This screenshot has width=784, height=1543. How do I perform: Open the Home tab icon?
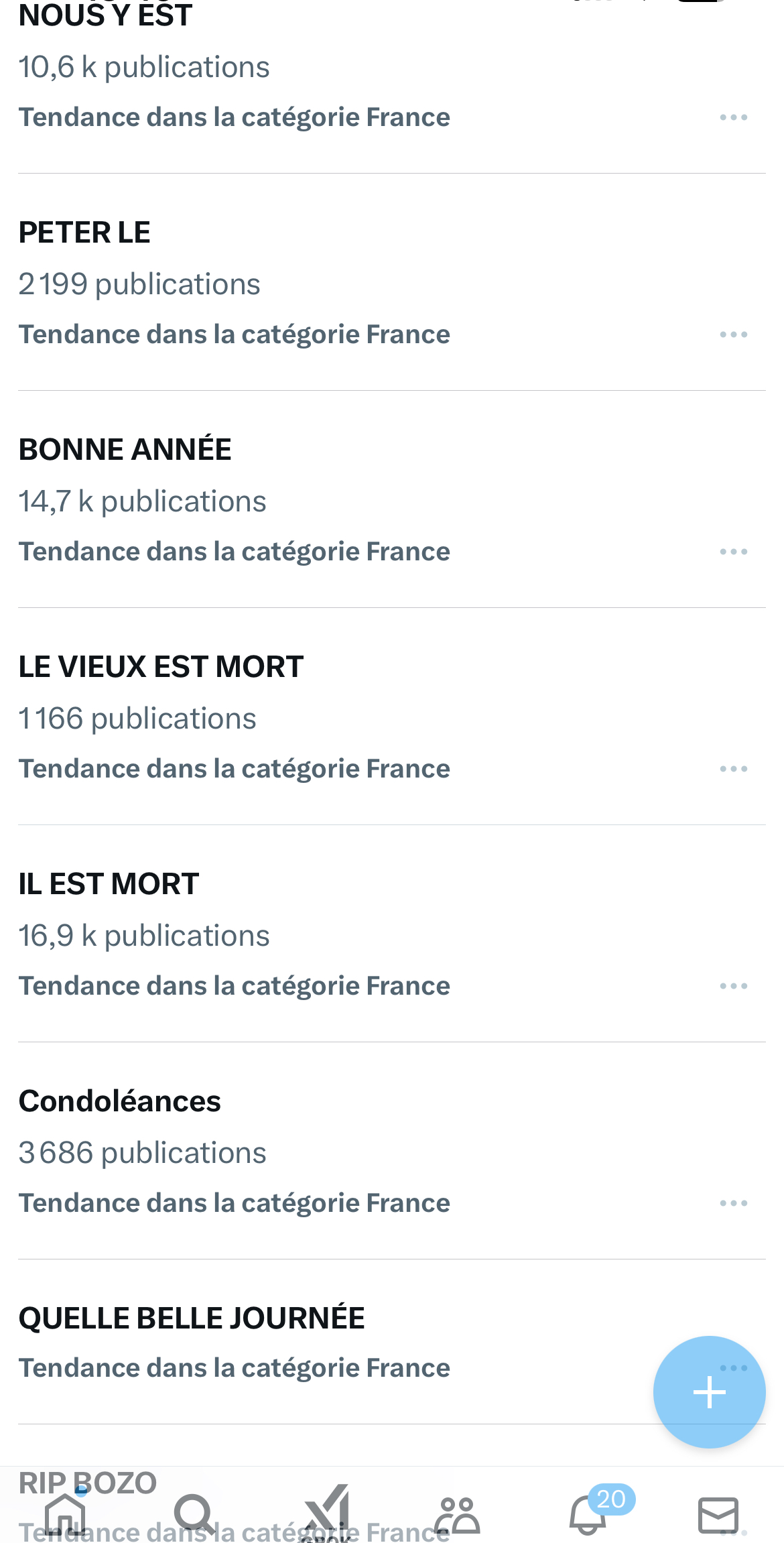pos(65,1514)
